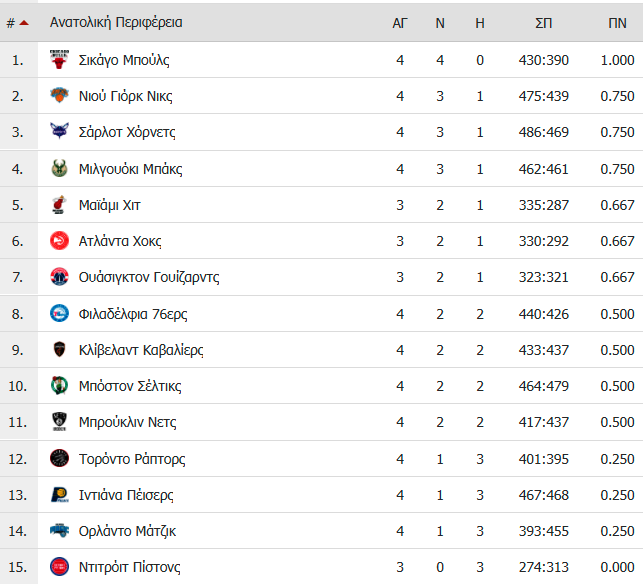Click the Chicago Bulls team logo
Image resolution: width=643 pixels, height=584 pixels.
[x=59, y=60]
